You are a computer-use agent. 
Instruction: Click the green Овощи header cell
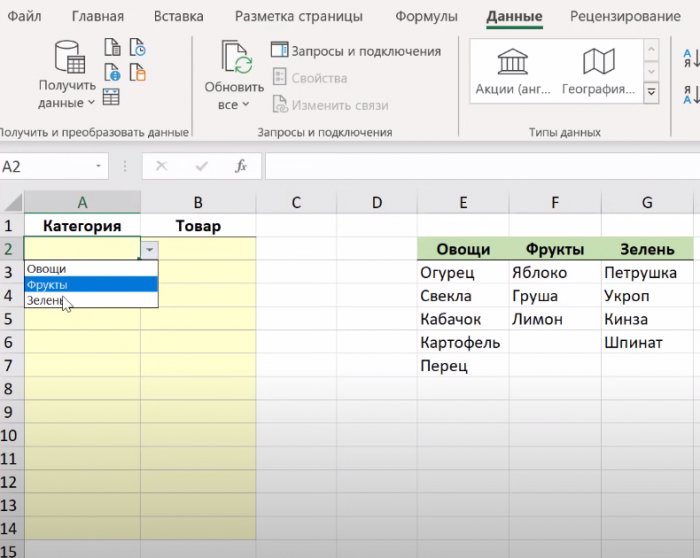pyautogui.click(x=463, y=249)
